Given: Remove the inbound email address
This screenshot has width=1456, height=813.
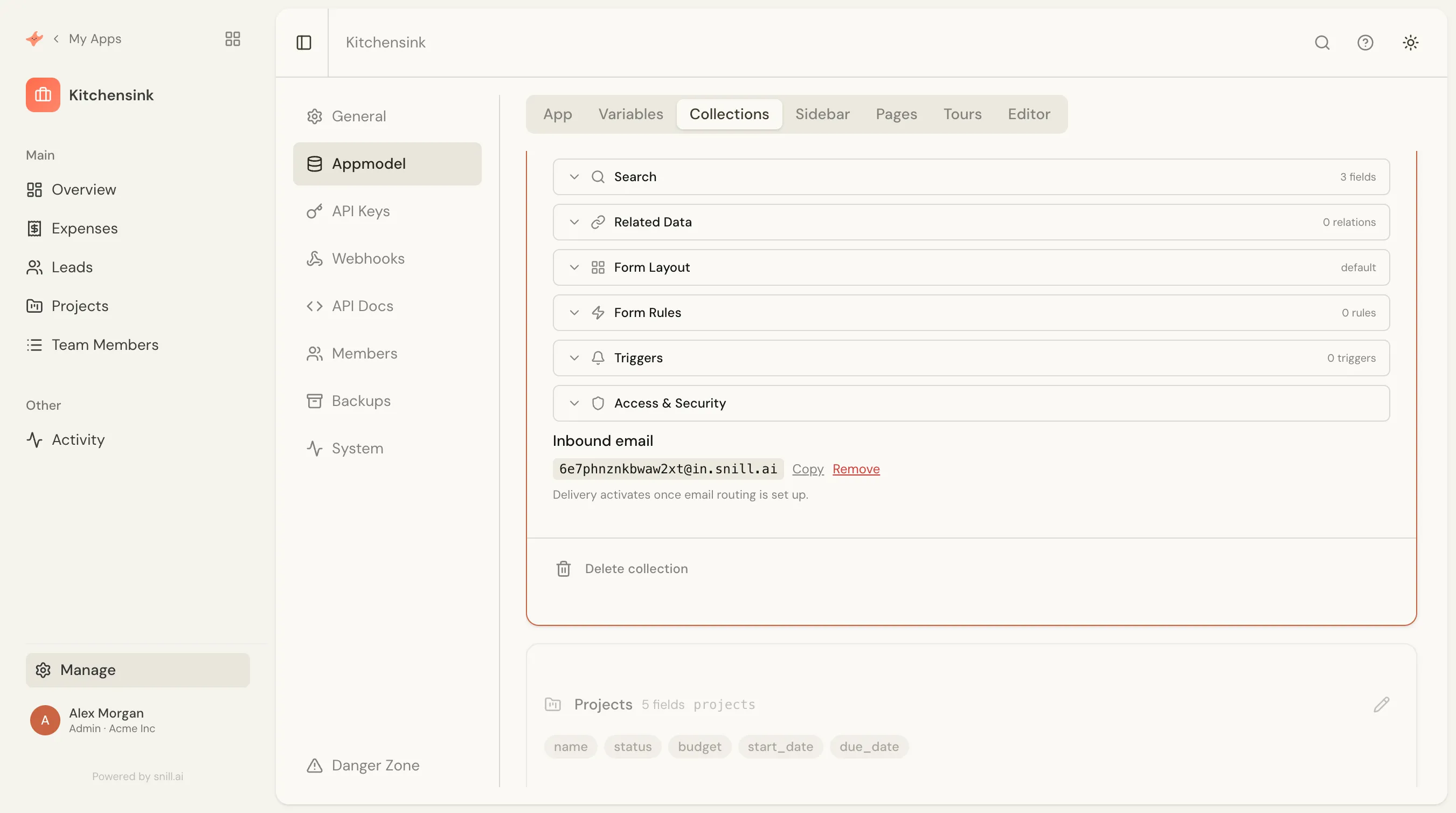Looking at the screenshot, I should click(856, 468).
